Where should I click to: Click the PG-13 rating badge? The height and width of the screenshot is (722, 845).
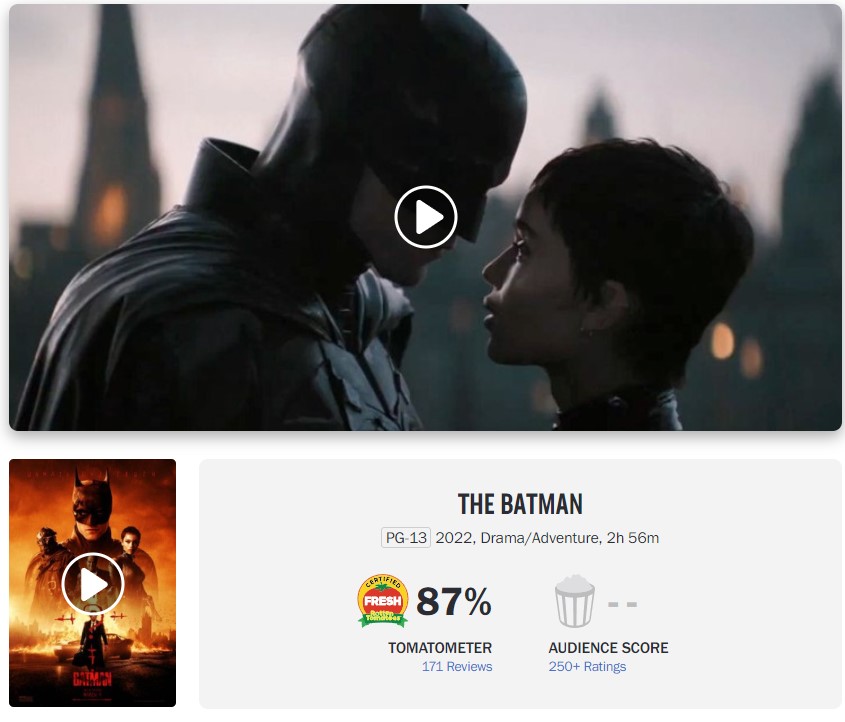pyautogui.click(x=406, y=538)
